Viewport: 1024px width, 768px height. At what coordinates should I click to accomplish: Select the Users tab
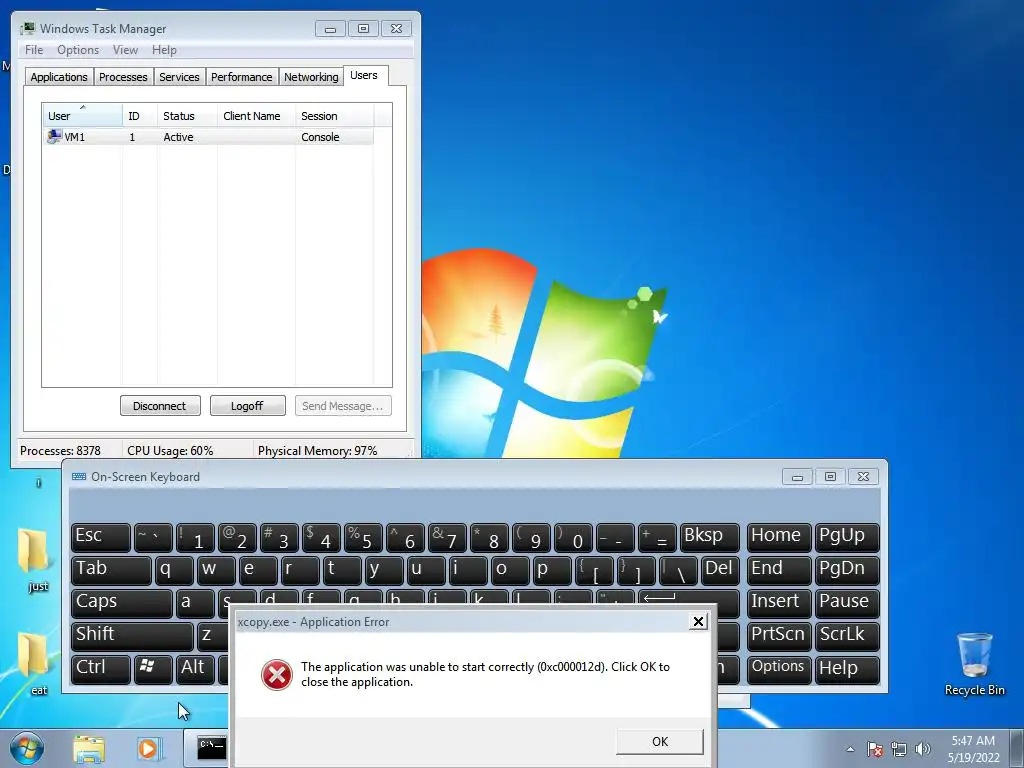click(364, 76)
